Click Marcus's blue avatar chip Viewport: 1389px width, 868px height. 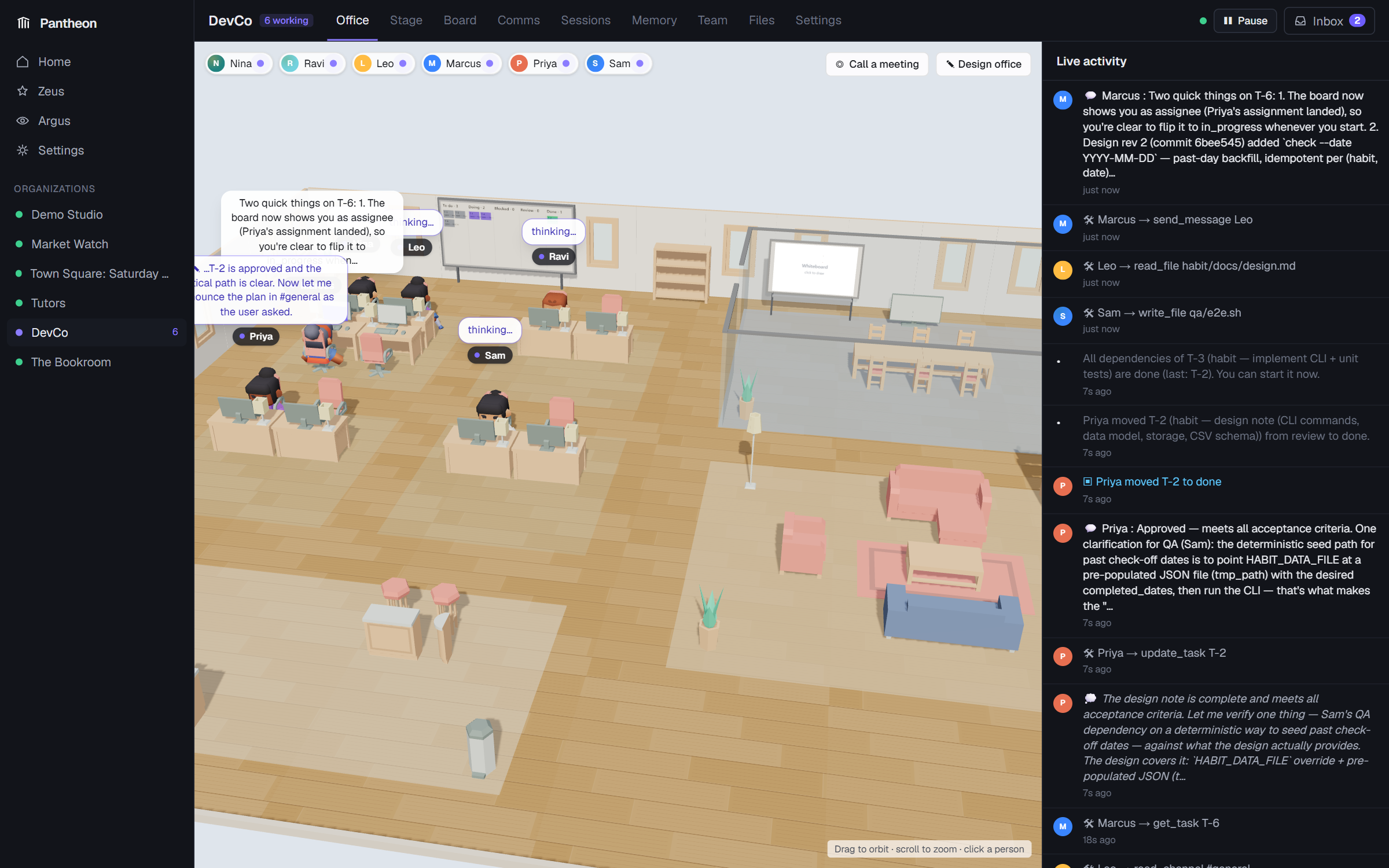click(x=461, y=63)
